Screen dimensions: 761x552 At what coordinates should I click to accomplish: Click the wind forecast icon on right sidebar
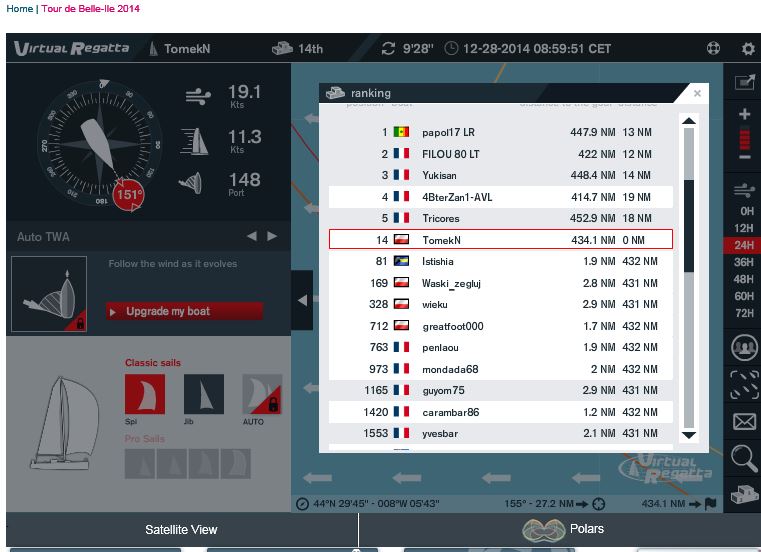(x=744, y=190)
